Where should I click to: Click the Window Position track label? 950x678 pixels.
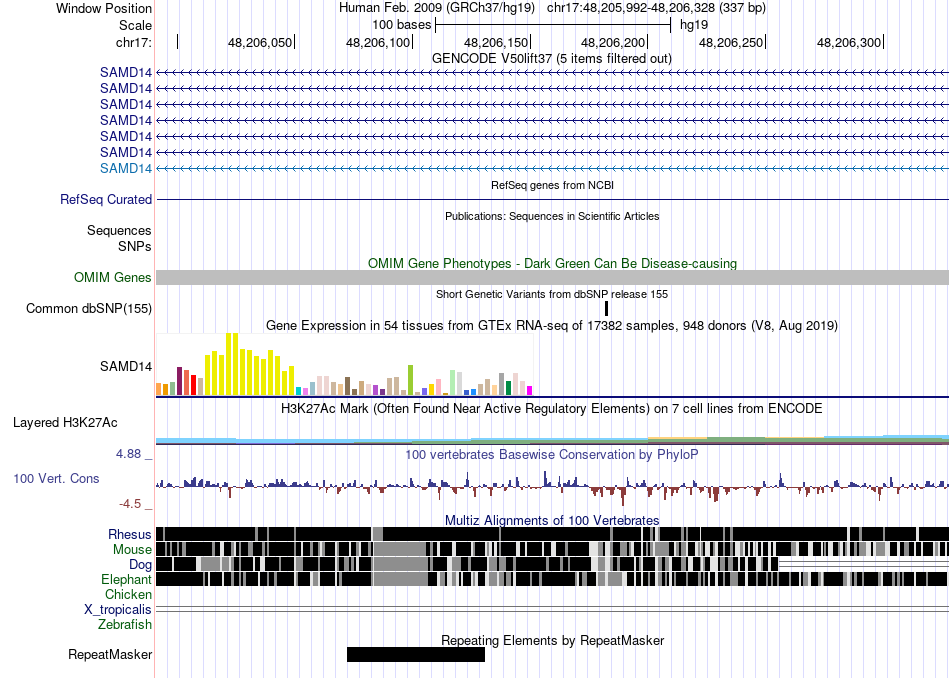[104, 8]
